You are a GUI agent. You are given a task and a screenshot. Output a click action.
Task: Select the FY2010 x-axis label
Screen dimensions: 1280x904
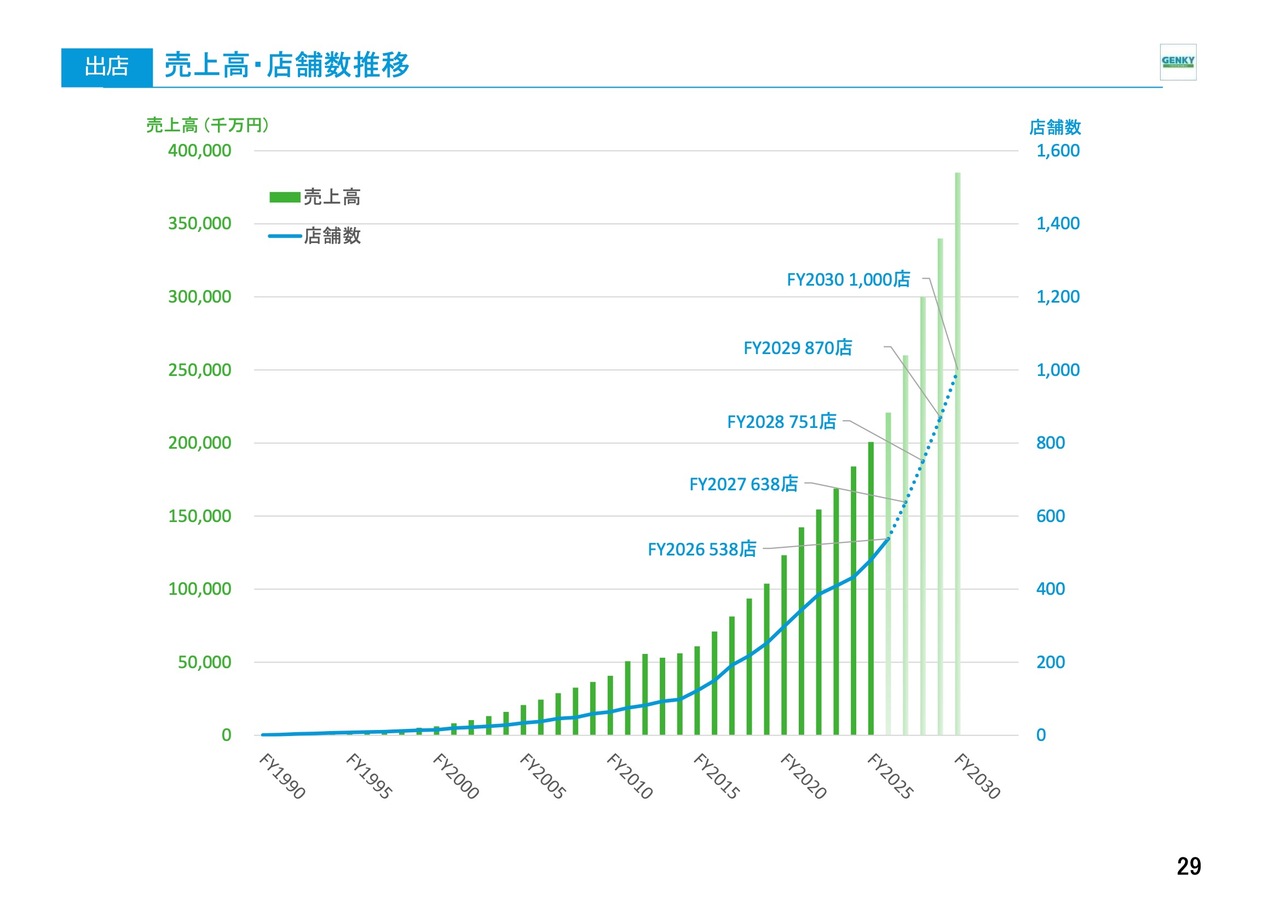point(632,778)
